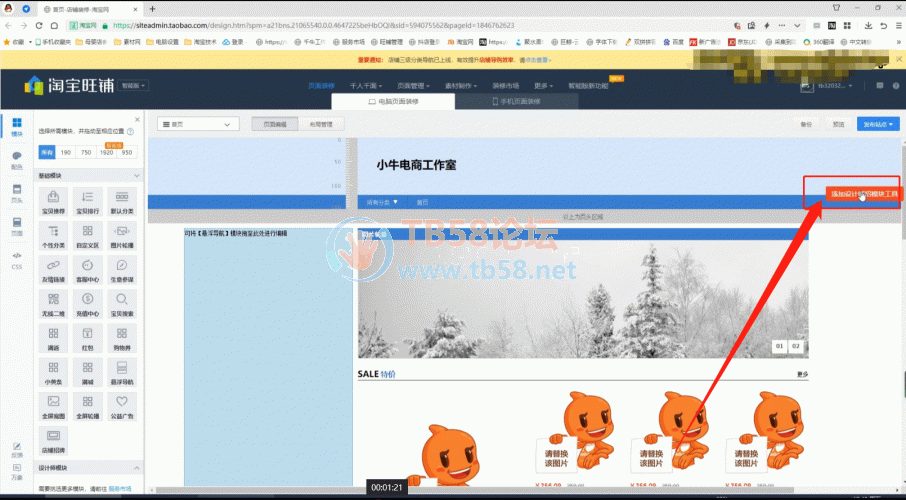The image size is (906, 500).
Task: Collapse the 设计师模块 section
Action: tap(137, 468)
